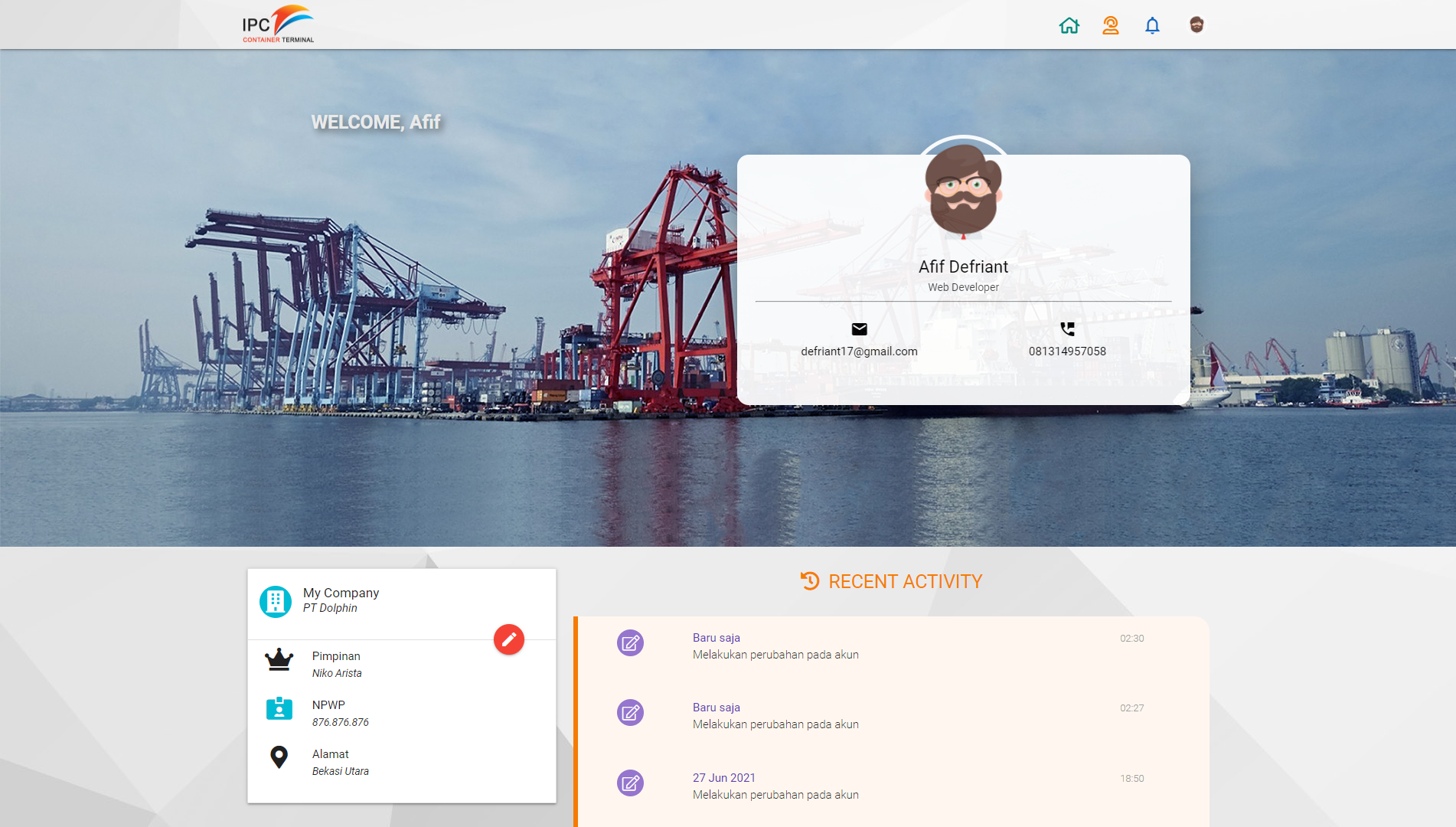1456x827 pixels.
Task: Click the large profile picture of Afif
Action: pyautogui.click(x=963, y=189)
